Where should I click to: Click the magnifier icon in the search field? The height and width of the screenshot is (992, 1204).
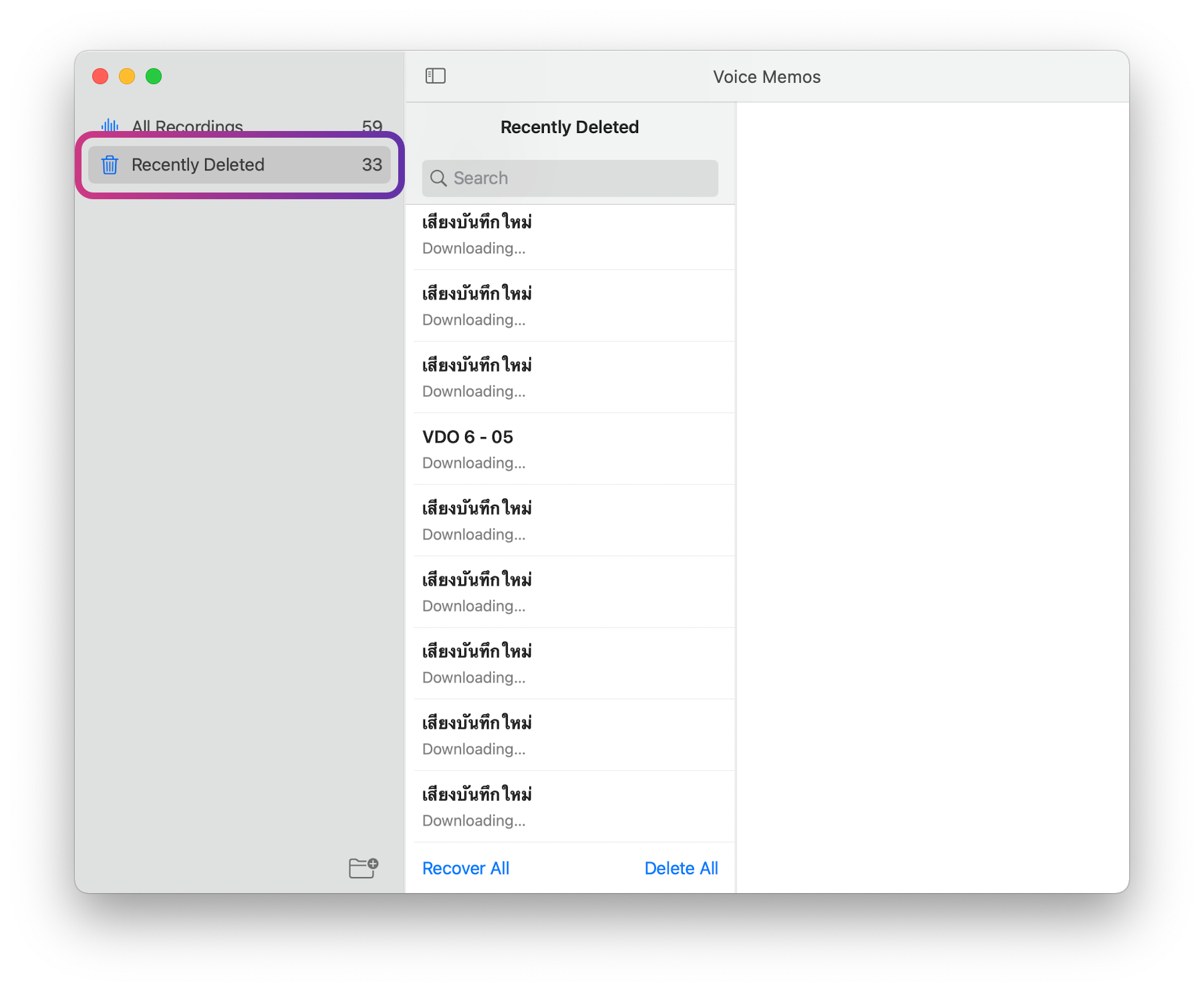(x=438, y=178)
